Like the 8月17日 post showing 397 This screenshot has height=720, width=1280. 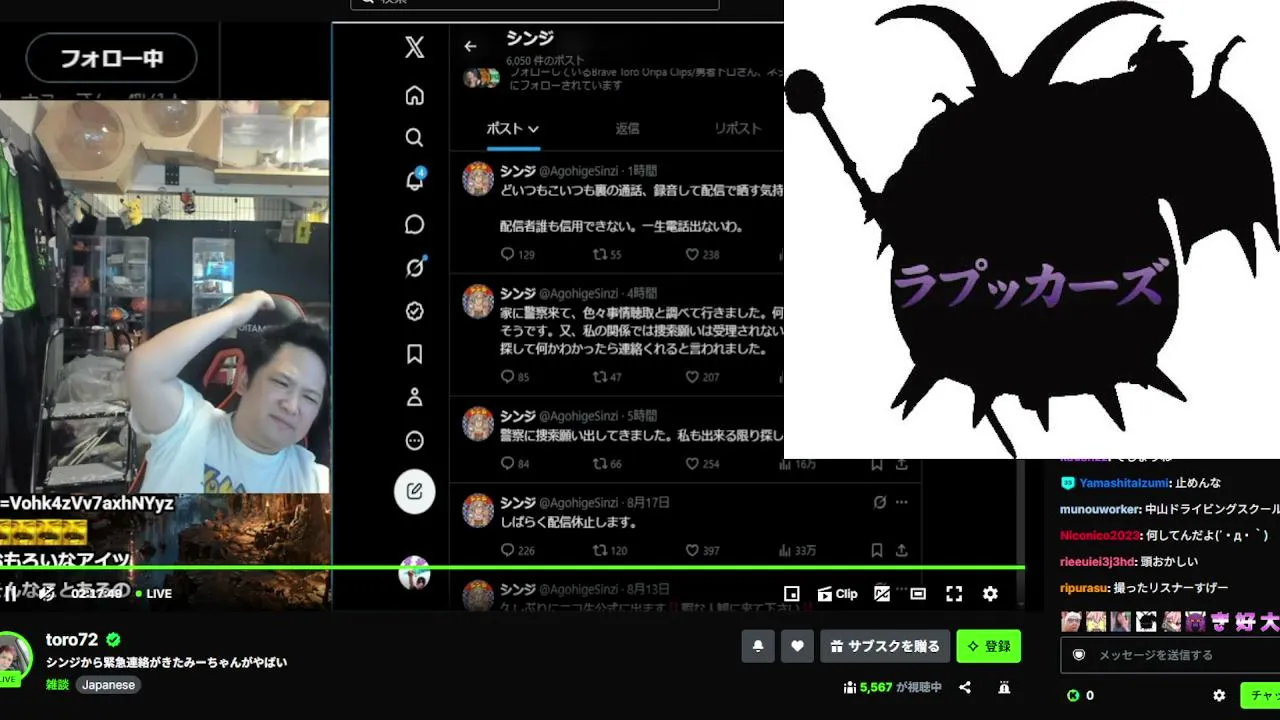[x=702, y=550]
